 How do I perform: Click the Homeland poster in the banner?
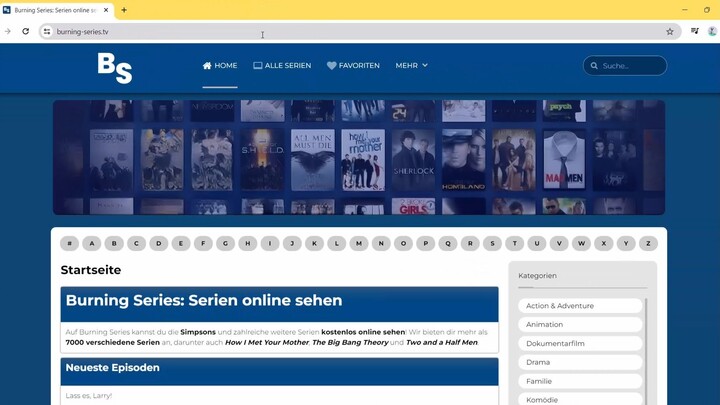[463, 160]
